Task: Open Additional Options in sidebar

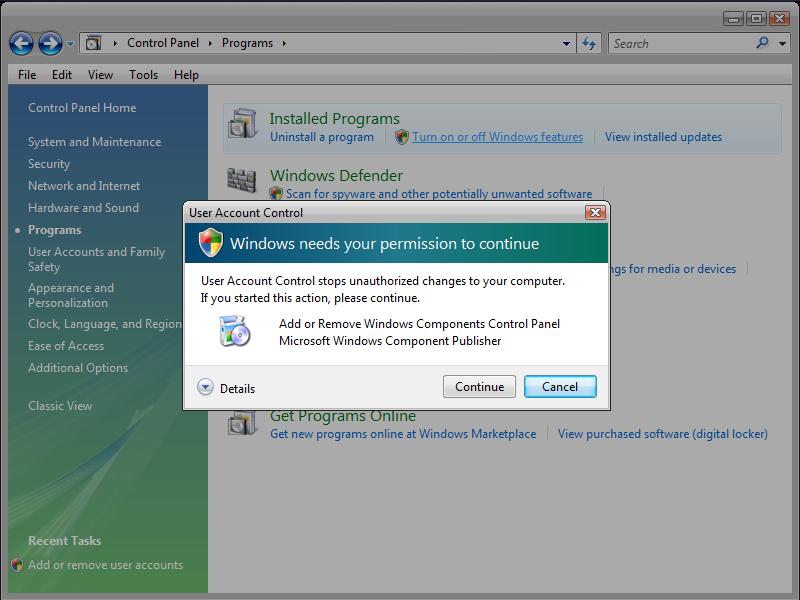Action: point(78,368)
